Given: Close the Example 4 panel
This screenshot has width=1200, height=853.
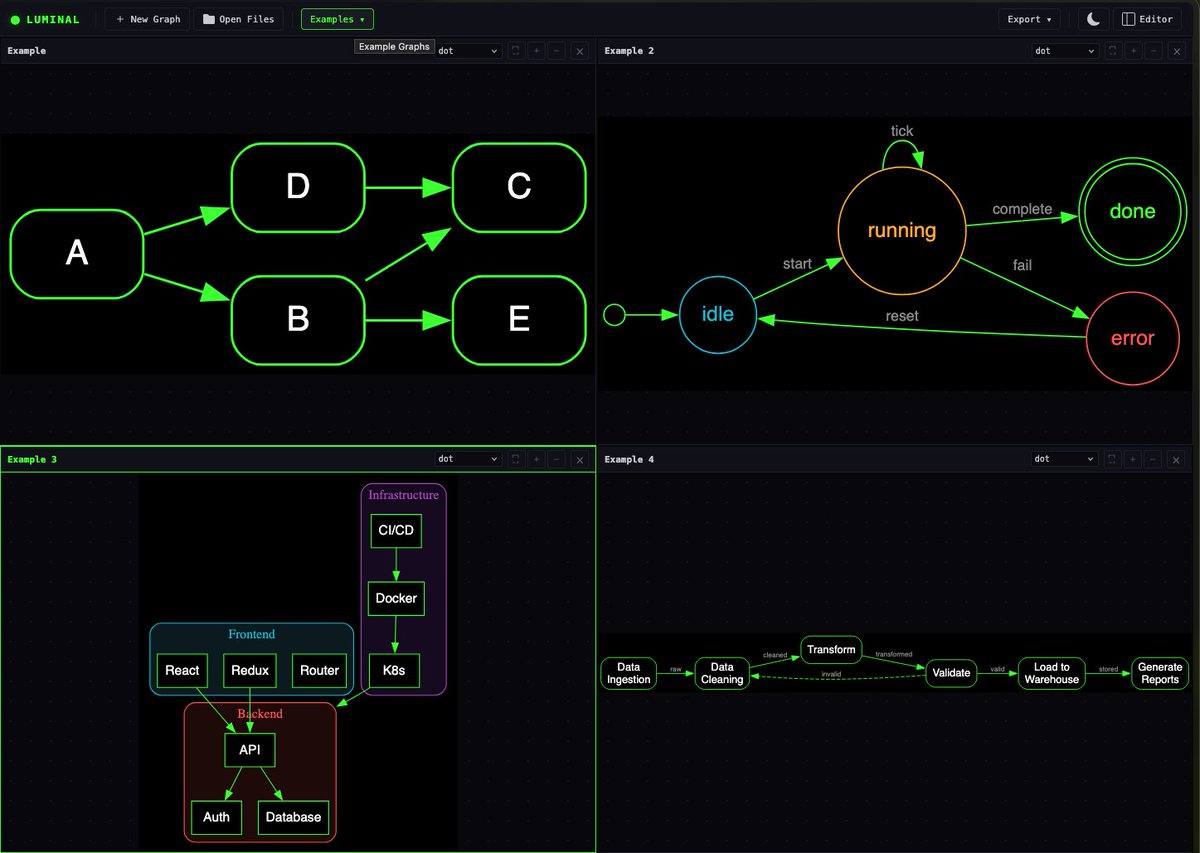Looking at the screenshot, I should (1176, 459).
